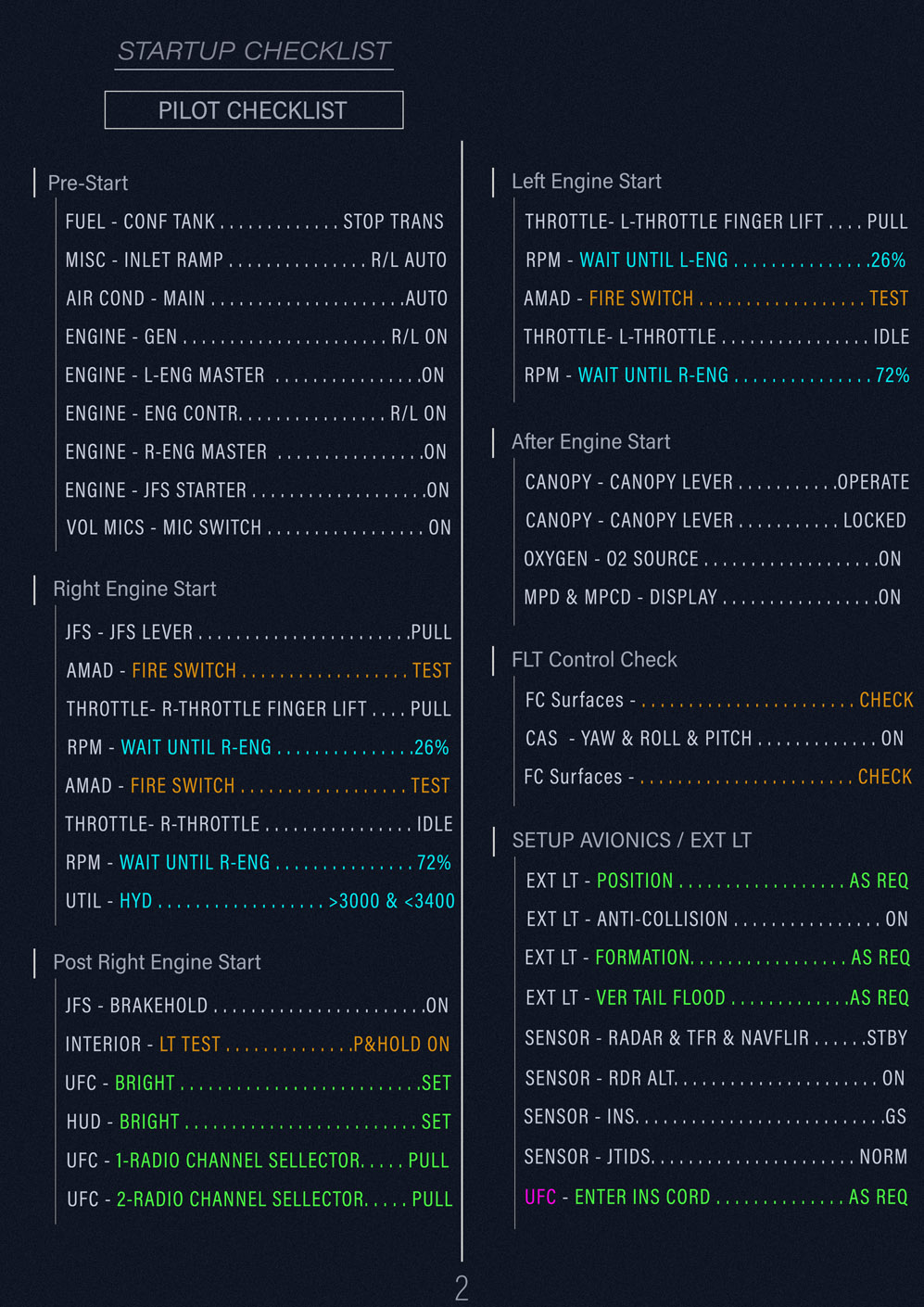The width and height of the screenshot is (924, 1307).
Task: Select the INTERIOR - LT TEST item
Action: pyautogui.click(x=257, y=1045)
